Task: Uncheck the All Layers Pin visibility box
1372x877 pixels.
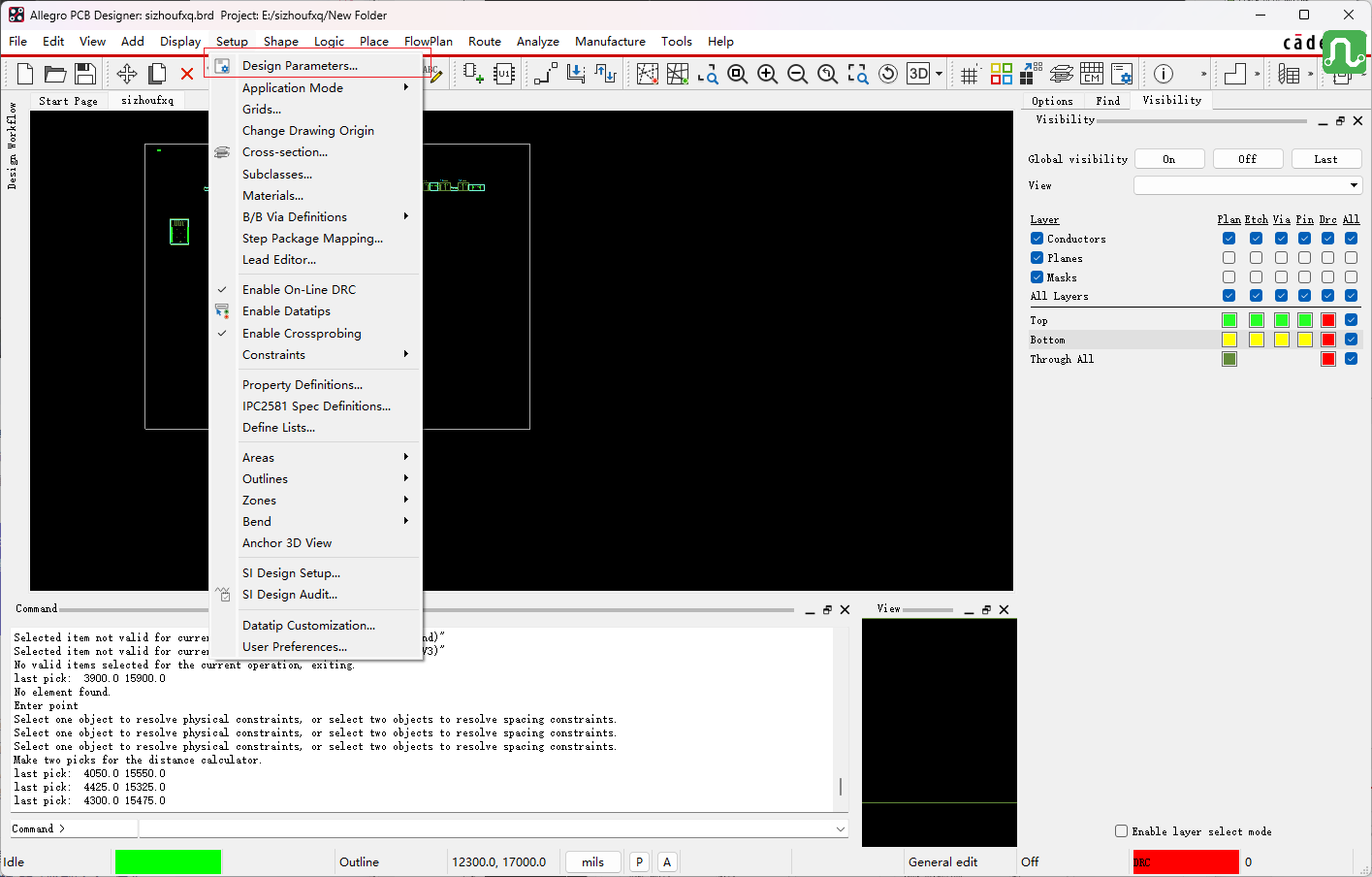Action: pyautogui.click(x=1304, y=296)
